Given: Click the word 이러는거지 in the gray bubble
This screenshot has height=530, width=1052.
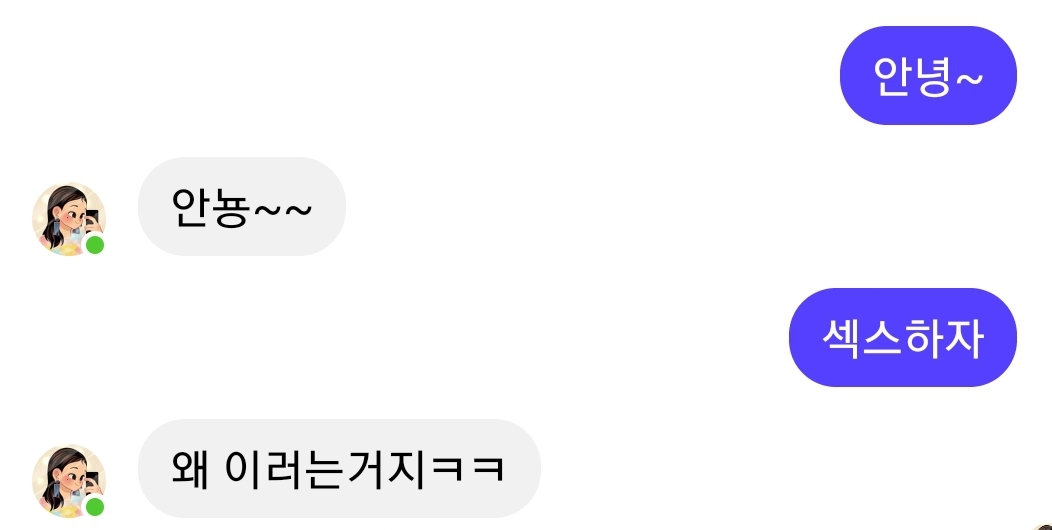Looking at the screenshot, I should (x=325, y=468).
